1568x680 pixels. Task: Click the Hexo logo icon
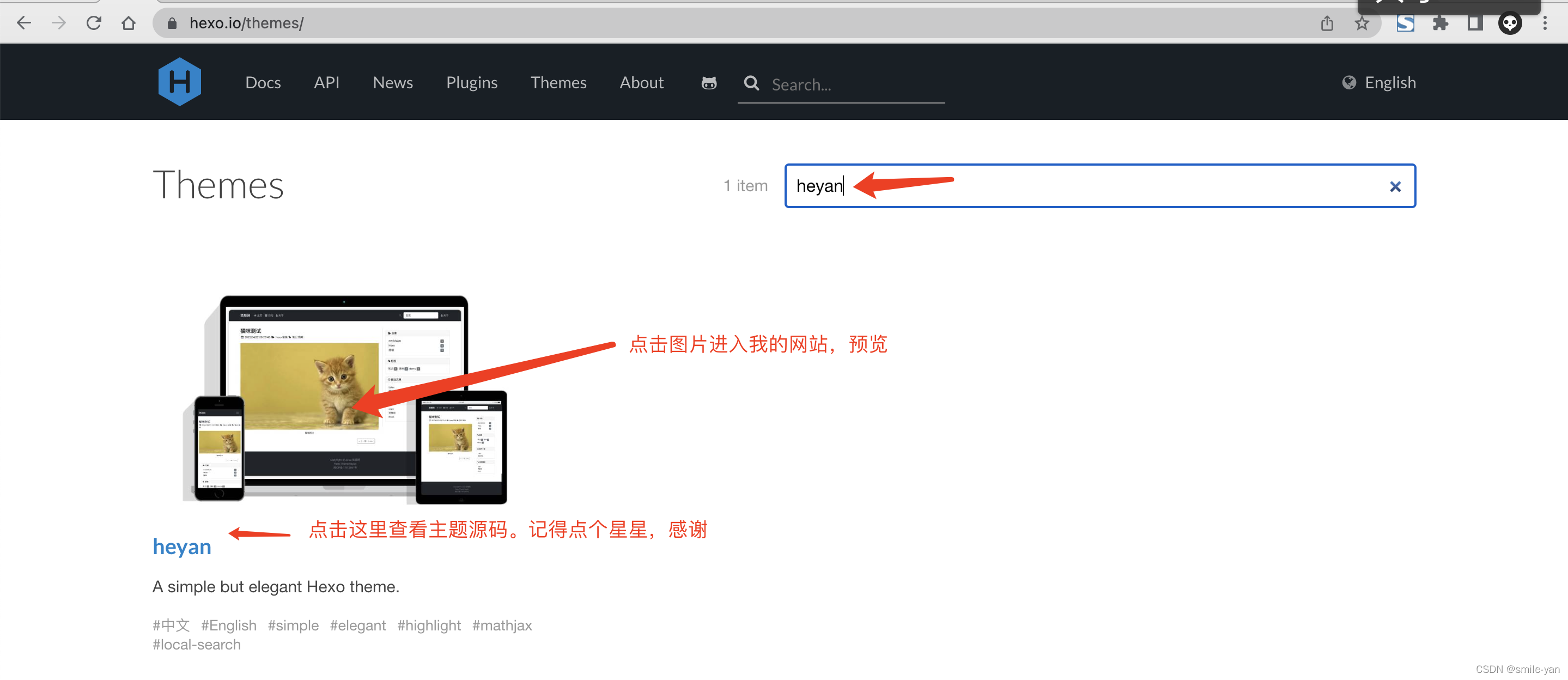[180, 81]
